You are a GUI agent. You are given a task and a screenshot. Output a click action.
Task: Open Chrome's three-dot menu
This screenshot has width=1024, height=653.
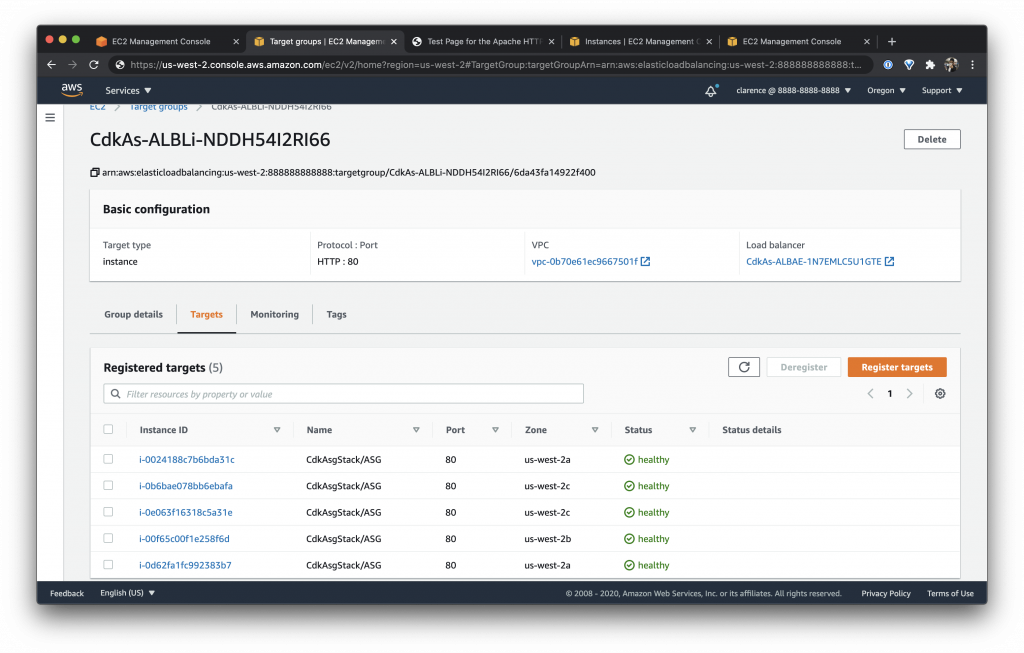[x=972, y=65]
